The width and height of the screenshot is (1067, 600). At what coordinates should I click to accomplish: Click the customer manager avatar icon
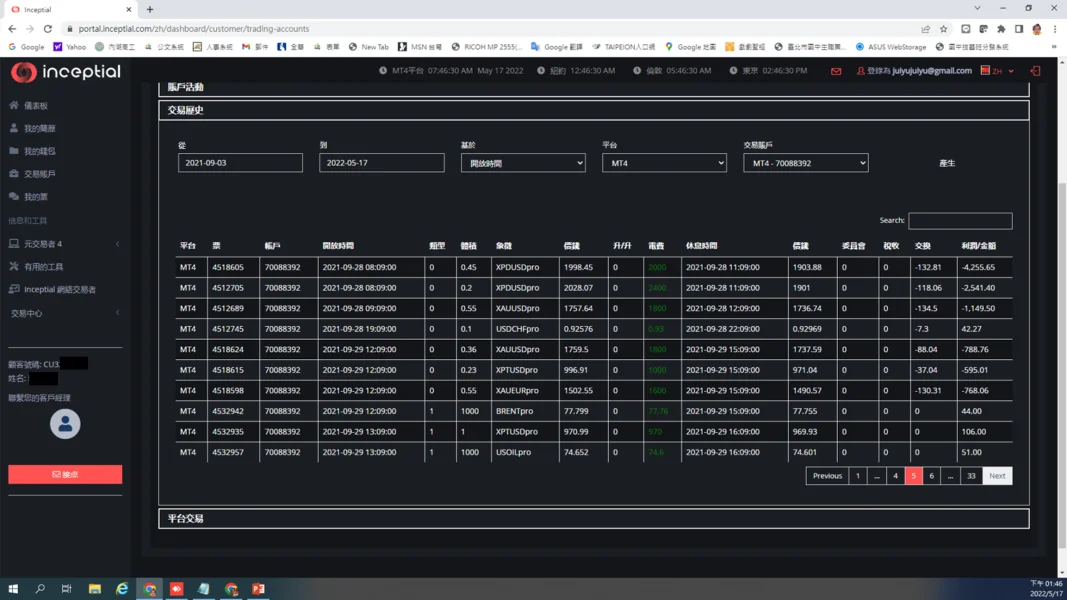point(65,424)
